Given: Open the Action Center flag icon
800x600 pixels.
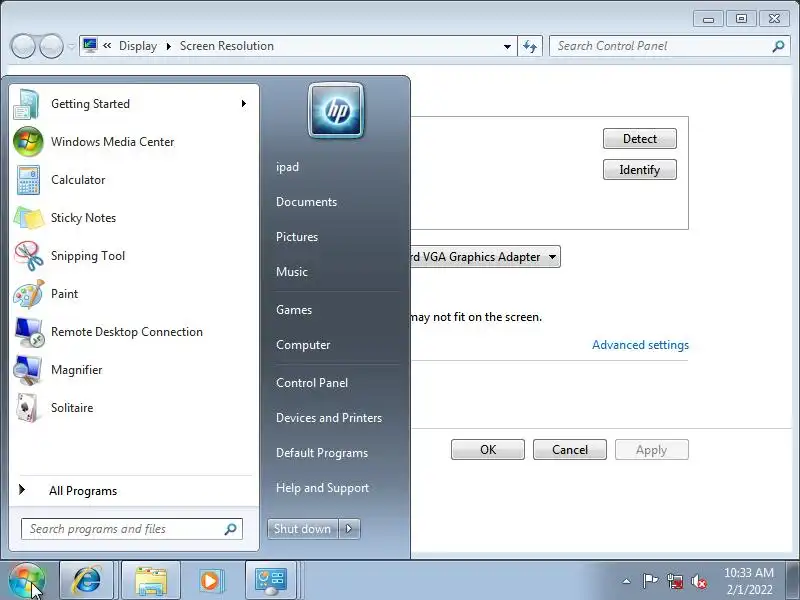Looking at the screenshot, I should 650,581.
